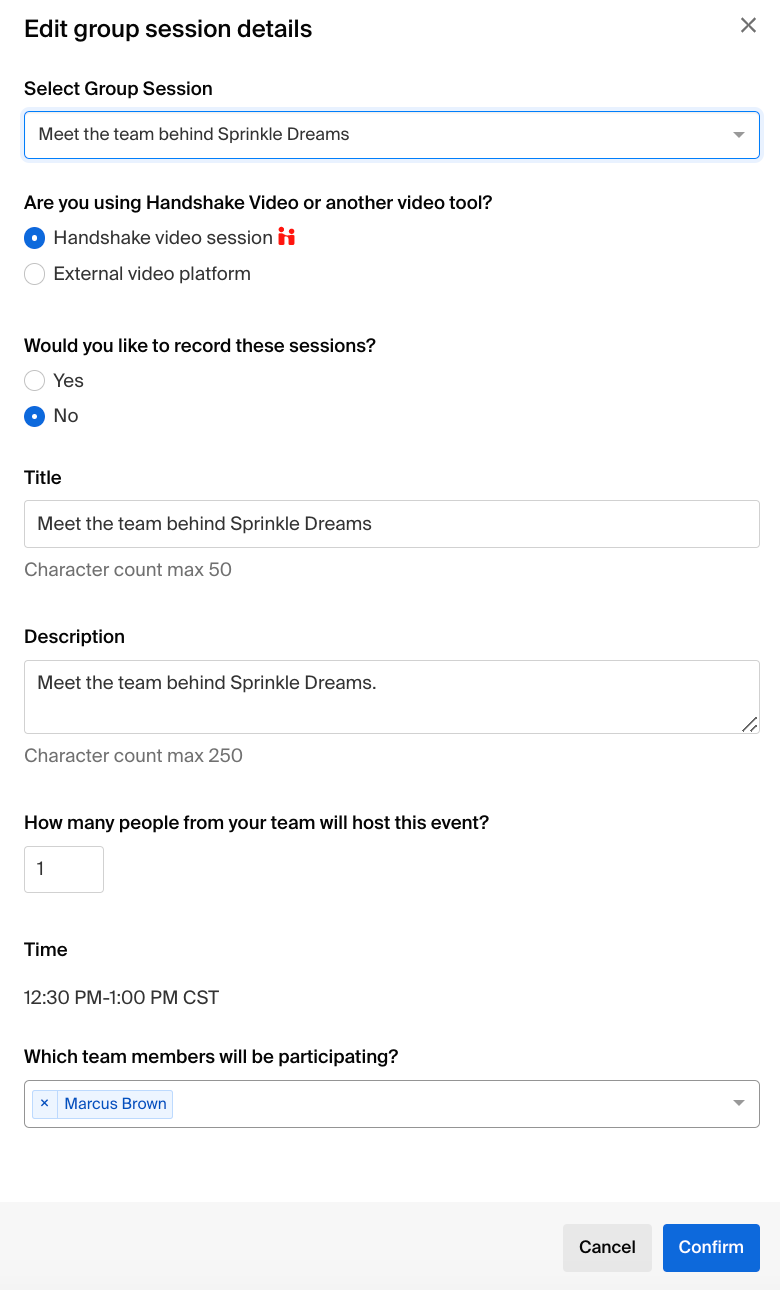Cancel editing the group session
This screenshot has width=780, height=1290.
607,1247
